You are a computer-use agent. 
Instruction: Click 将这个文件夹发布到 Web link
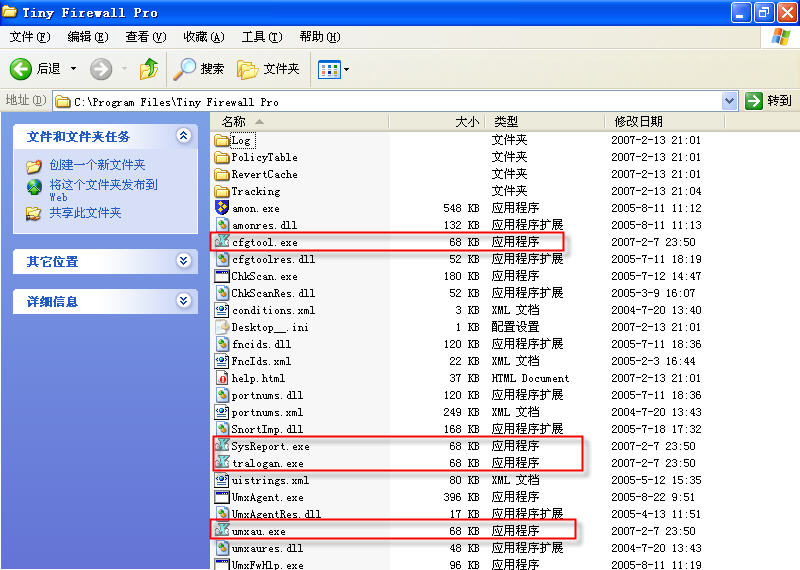click(x=104, y=190)
